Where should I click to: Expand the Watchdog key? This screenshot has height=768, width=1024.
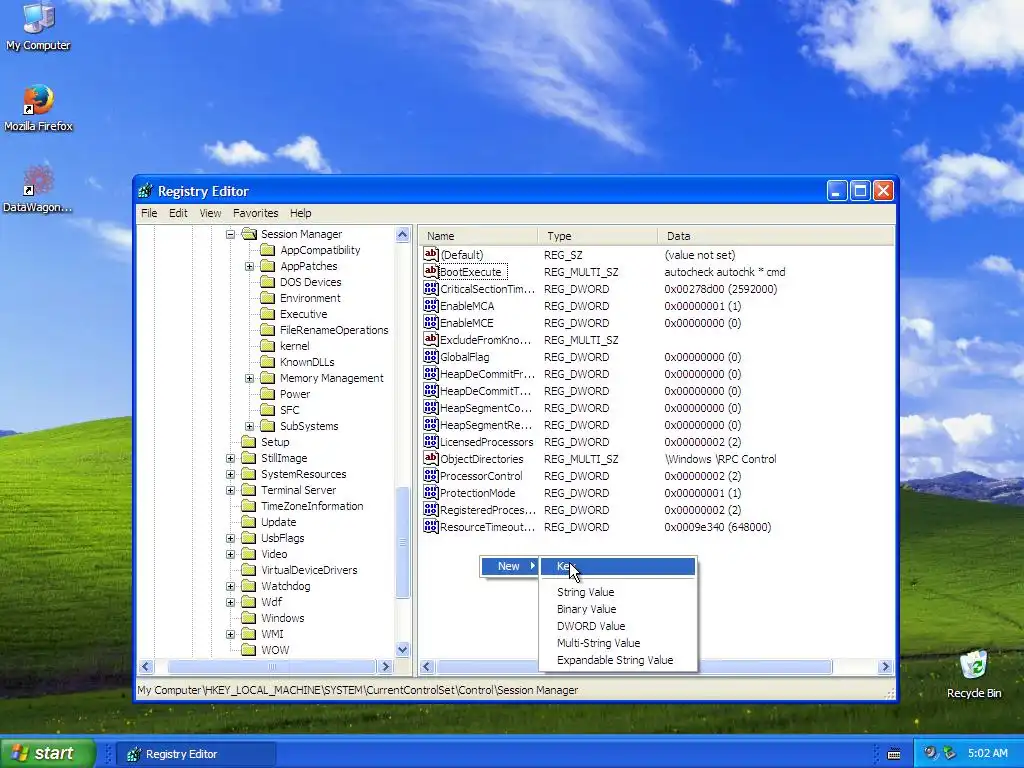point(231,586)
